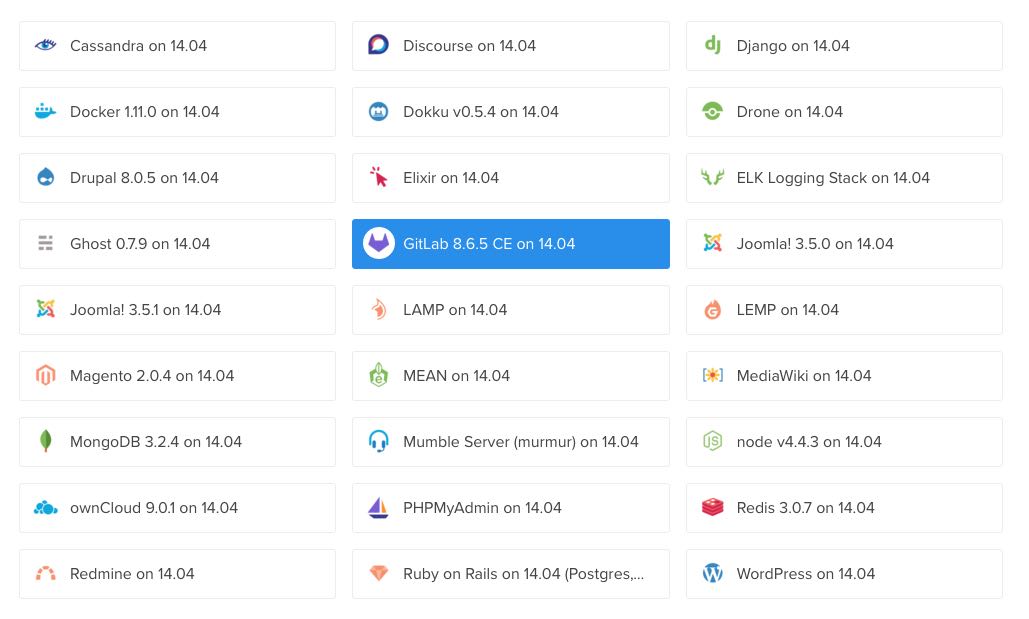Click the LAMP flame icon

378,309
